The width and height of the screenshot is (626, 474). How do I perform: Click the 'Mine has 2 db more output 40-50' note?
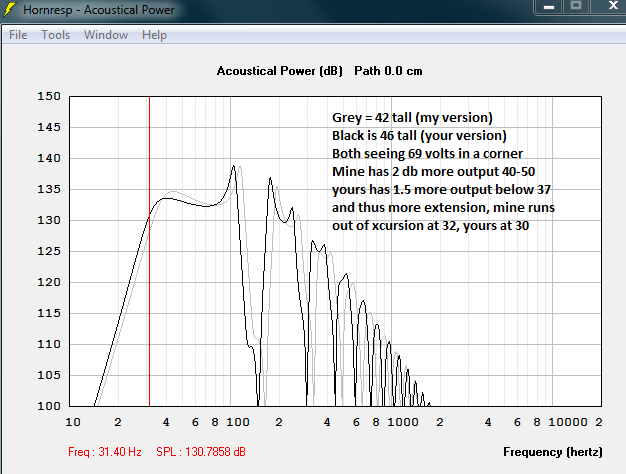434,172
